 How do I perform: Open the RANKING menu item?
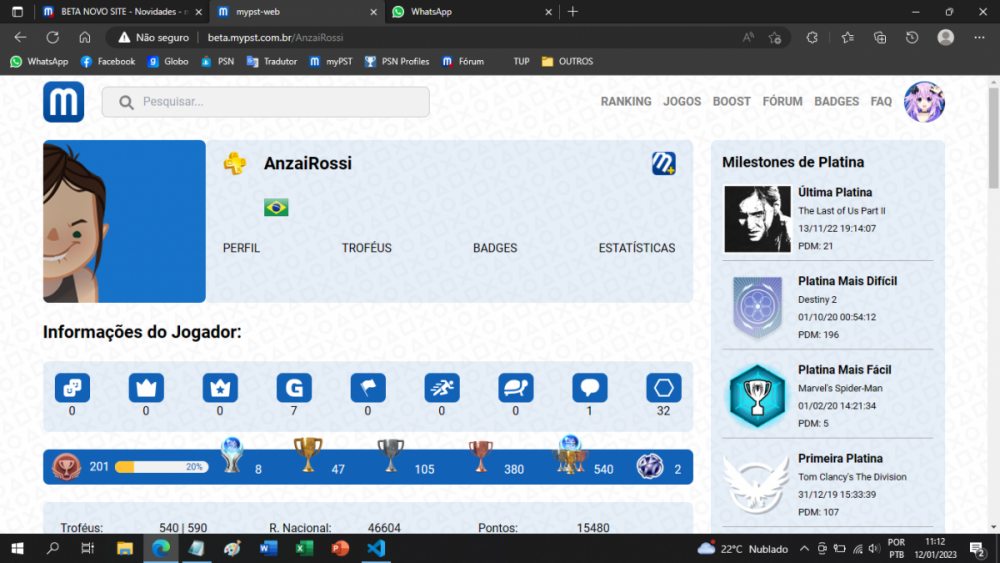click(626, 101)
